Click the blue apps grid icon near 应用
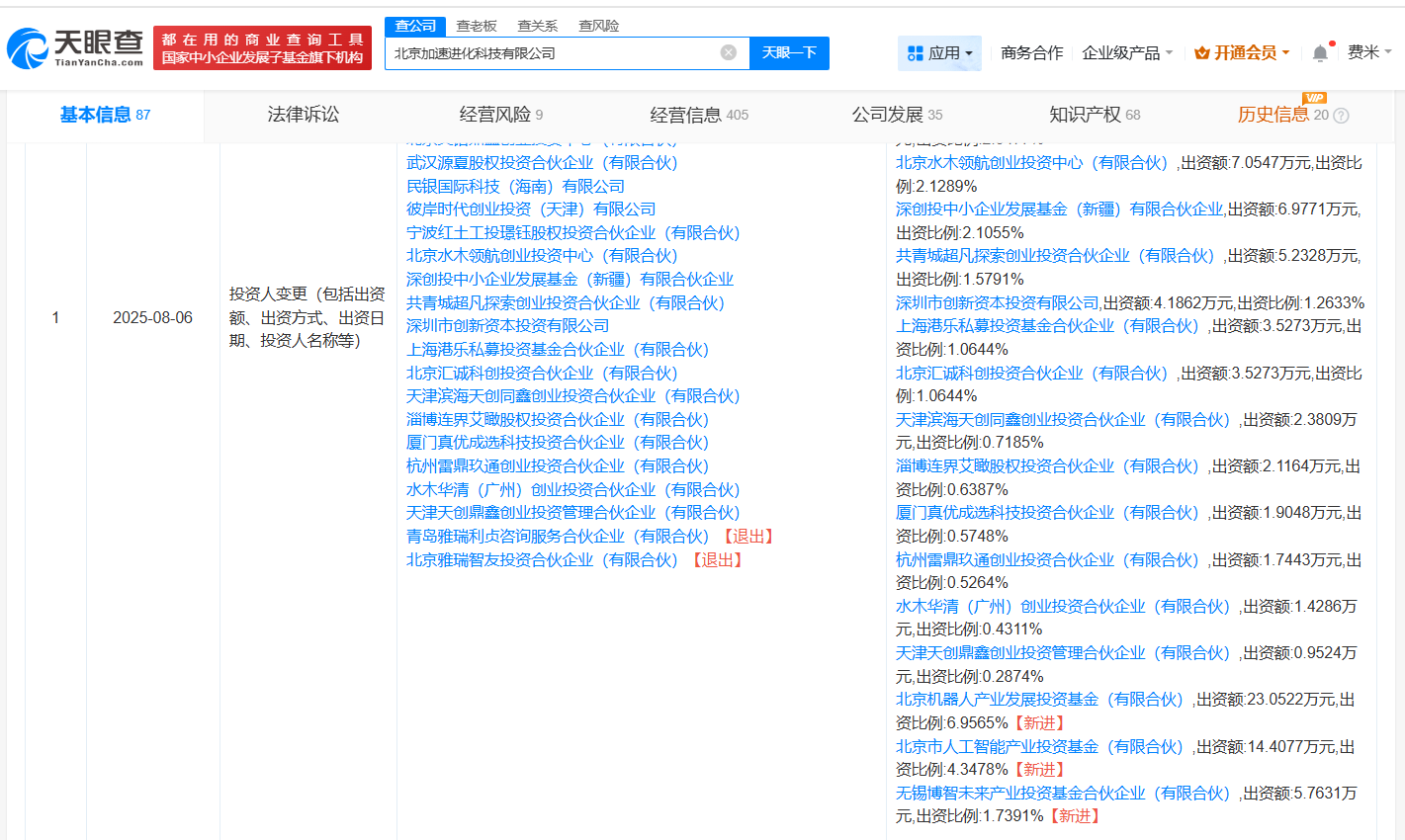The image size is (1405, 840). [x=915, y=51]
